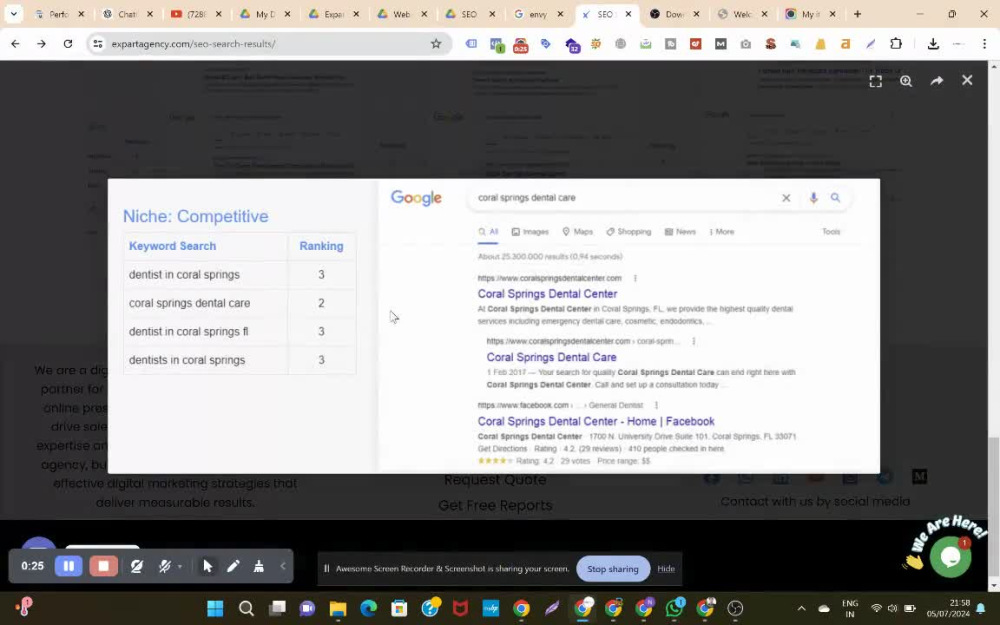Open site information icon in address bar
The height and width of the screenshot is (625, 1000).
(x=98, y=43)
